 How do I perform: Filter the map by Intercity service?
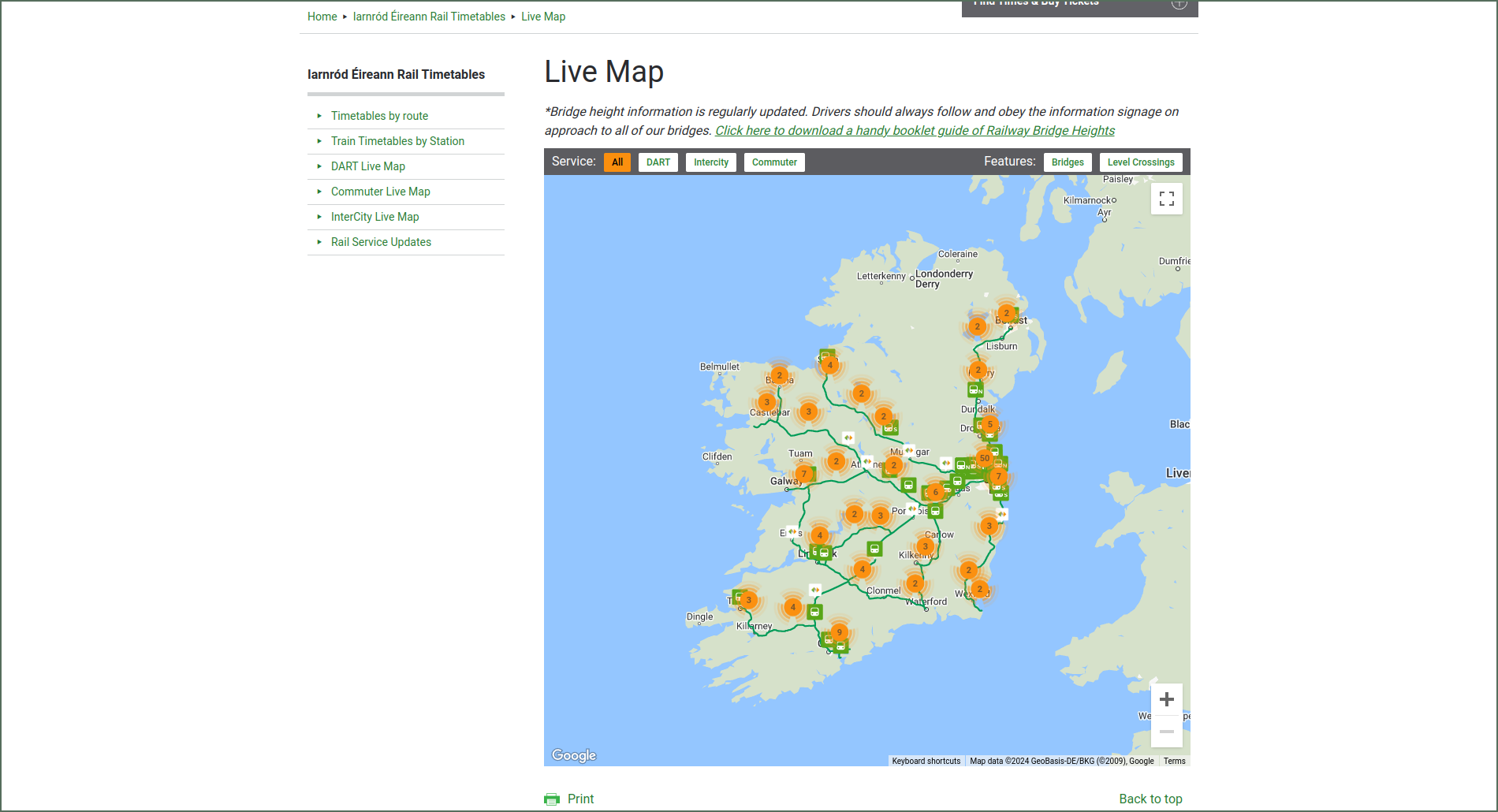[711, 162]
